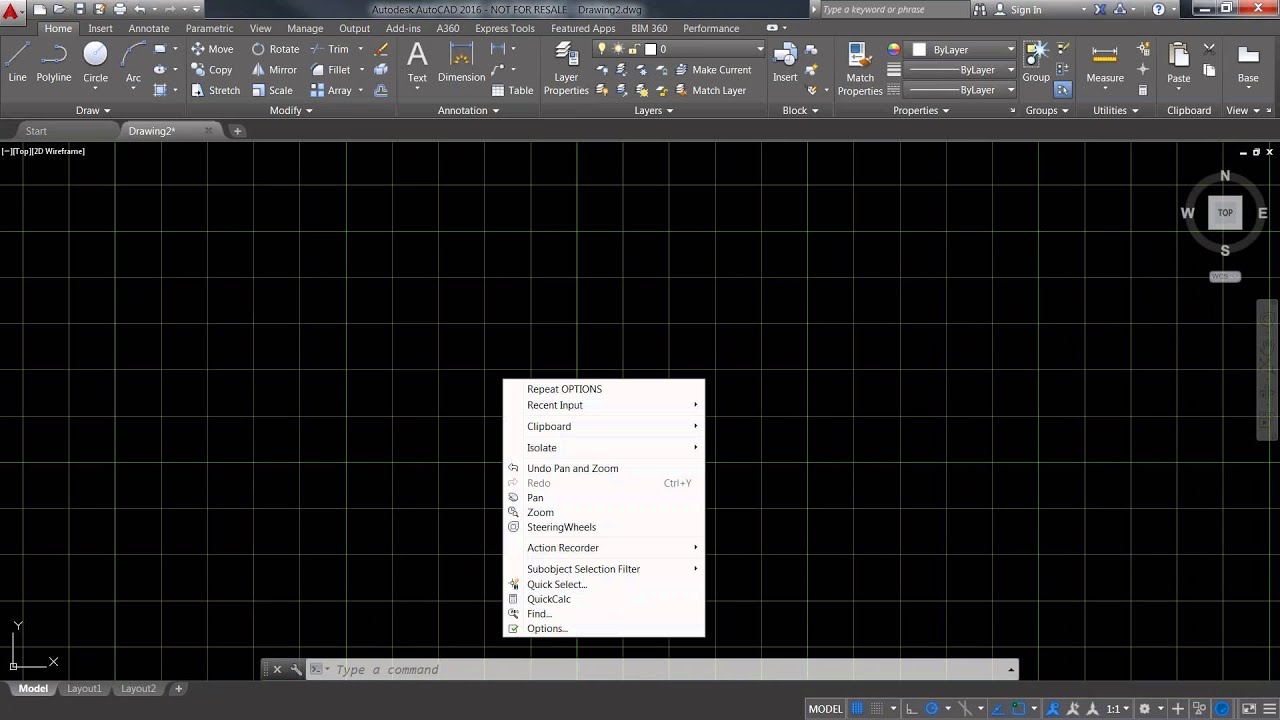The height and width of the screenshot is (720, 1280).
Task: Select the Polyline tool
Action: 54,62
